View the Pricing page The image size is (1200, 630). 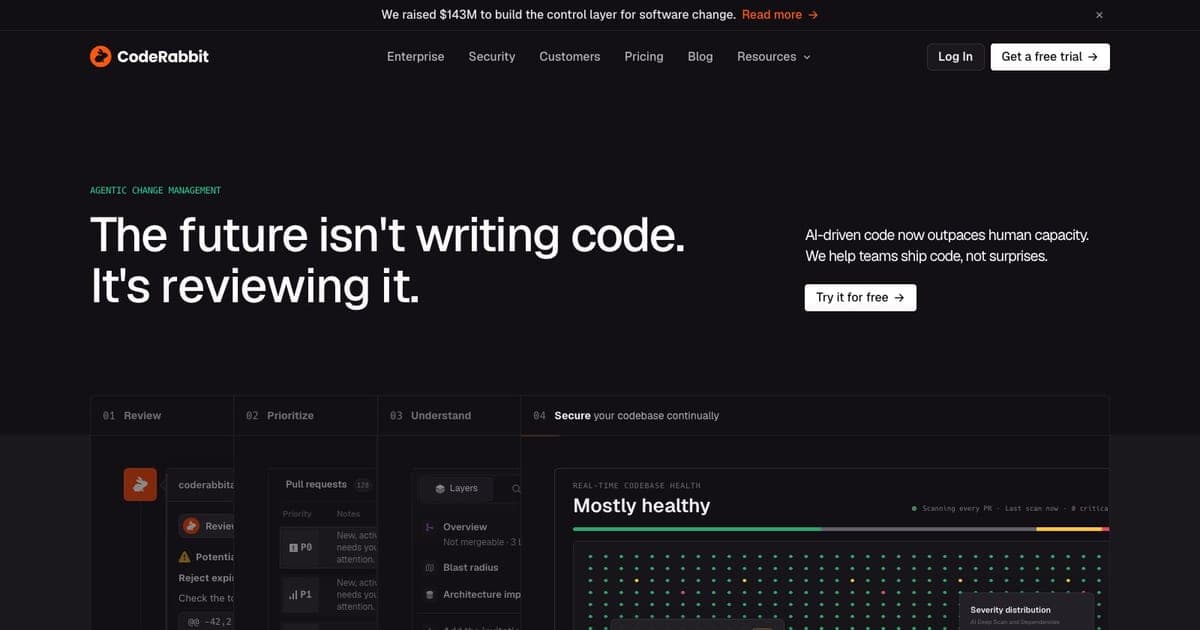click(x=644, y=57)
